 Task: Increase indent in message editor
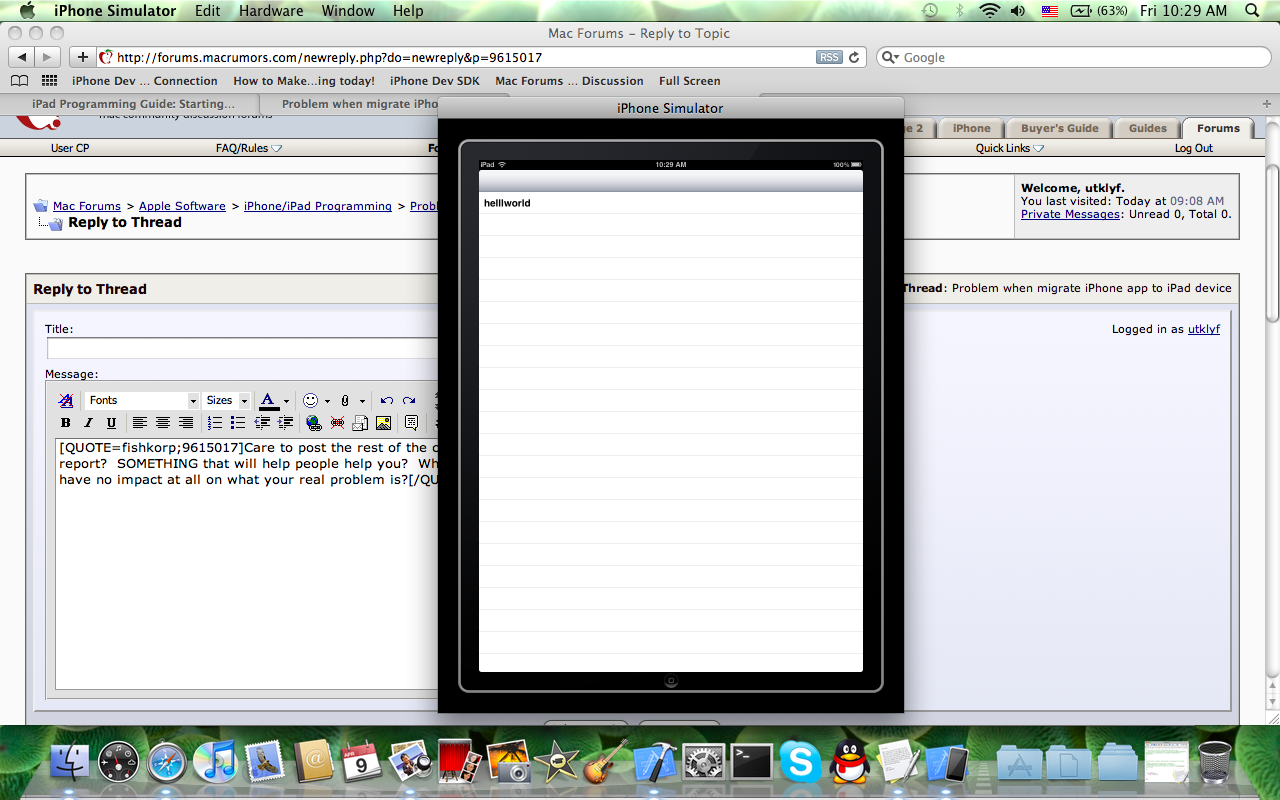285,423
